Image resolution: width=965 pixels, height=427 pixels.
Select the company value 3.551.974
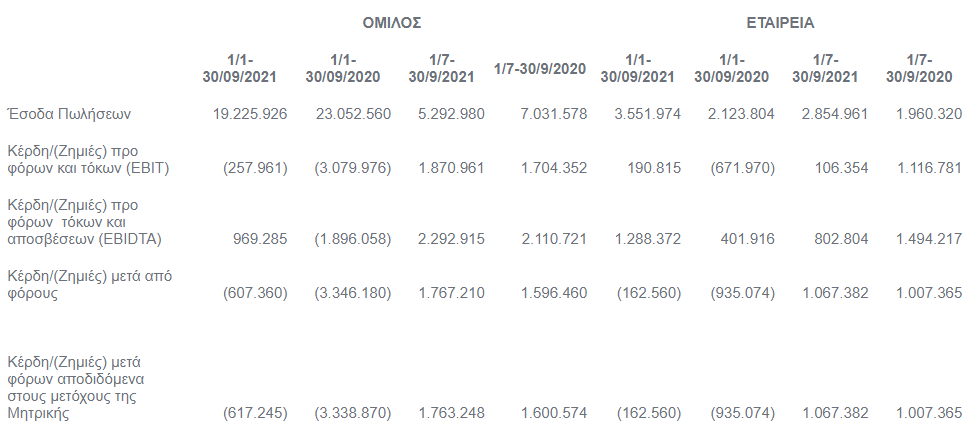pos(648,114)
